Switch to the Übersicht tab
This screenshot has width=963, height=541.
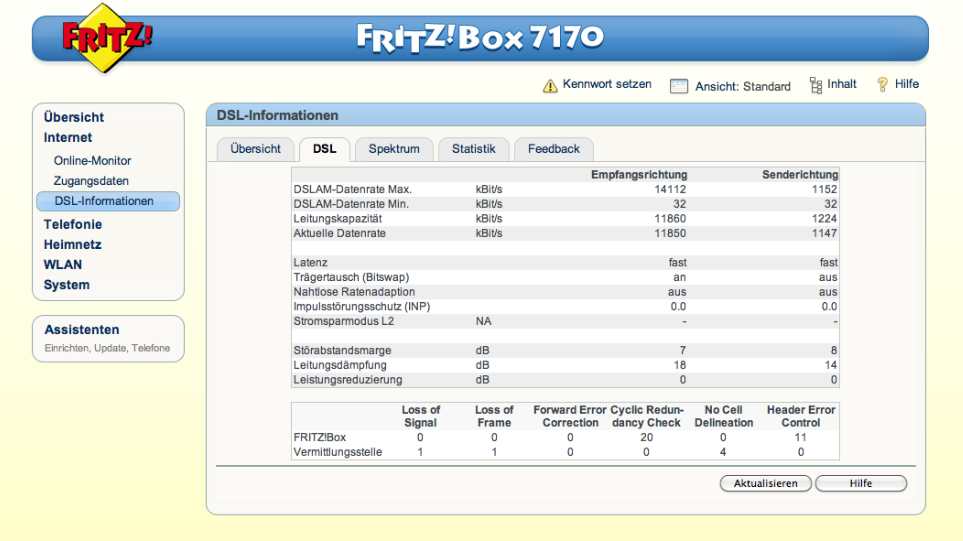coord(255,149)
